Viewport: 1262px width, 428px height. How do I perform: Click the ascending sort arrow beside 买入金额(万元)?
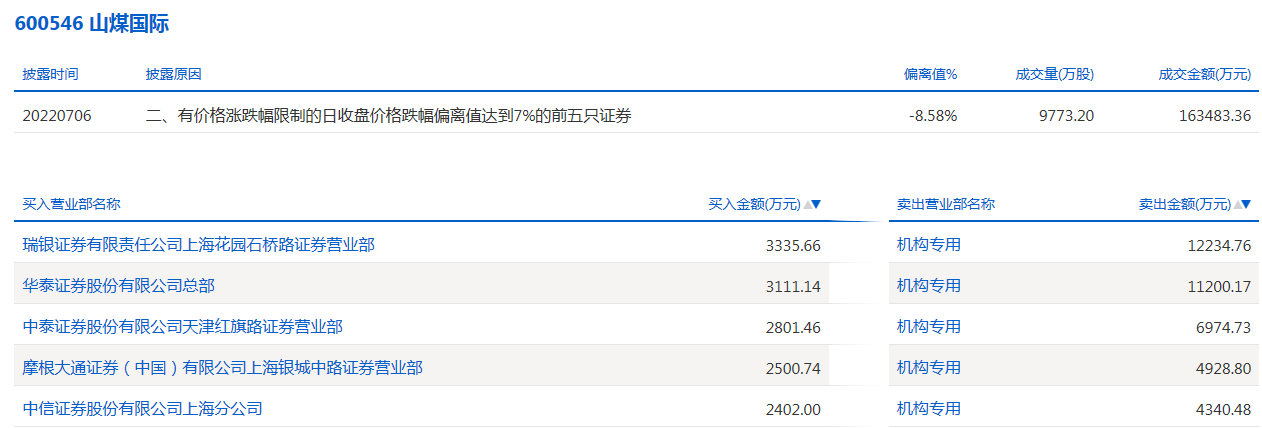(x=807, y=205)
